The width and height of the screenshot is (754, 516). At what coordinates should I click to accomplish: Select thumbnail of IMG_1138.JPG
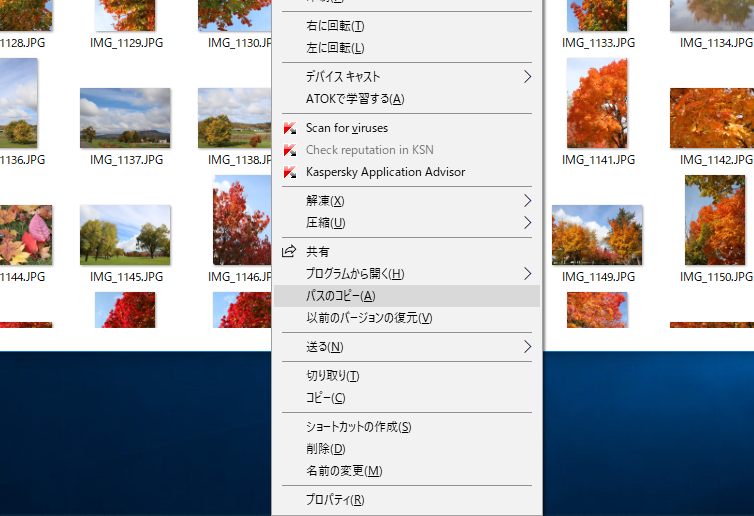click(235, 118)
